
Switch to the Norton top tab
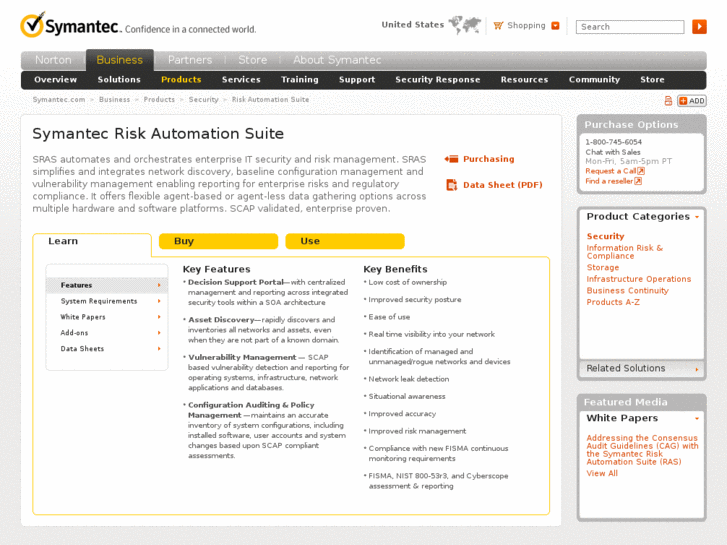click(53, 60)
